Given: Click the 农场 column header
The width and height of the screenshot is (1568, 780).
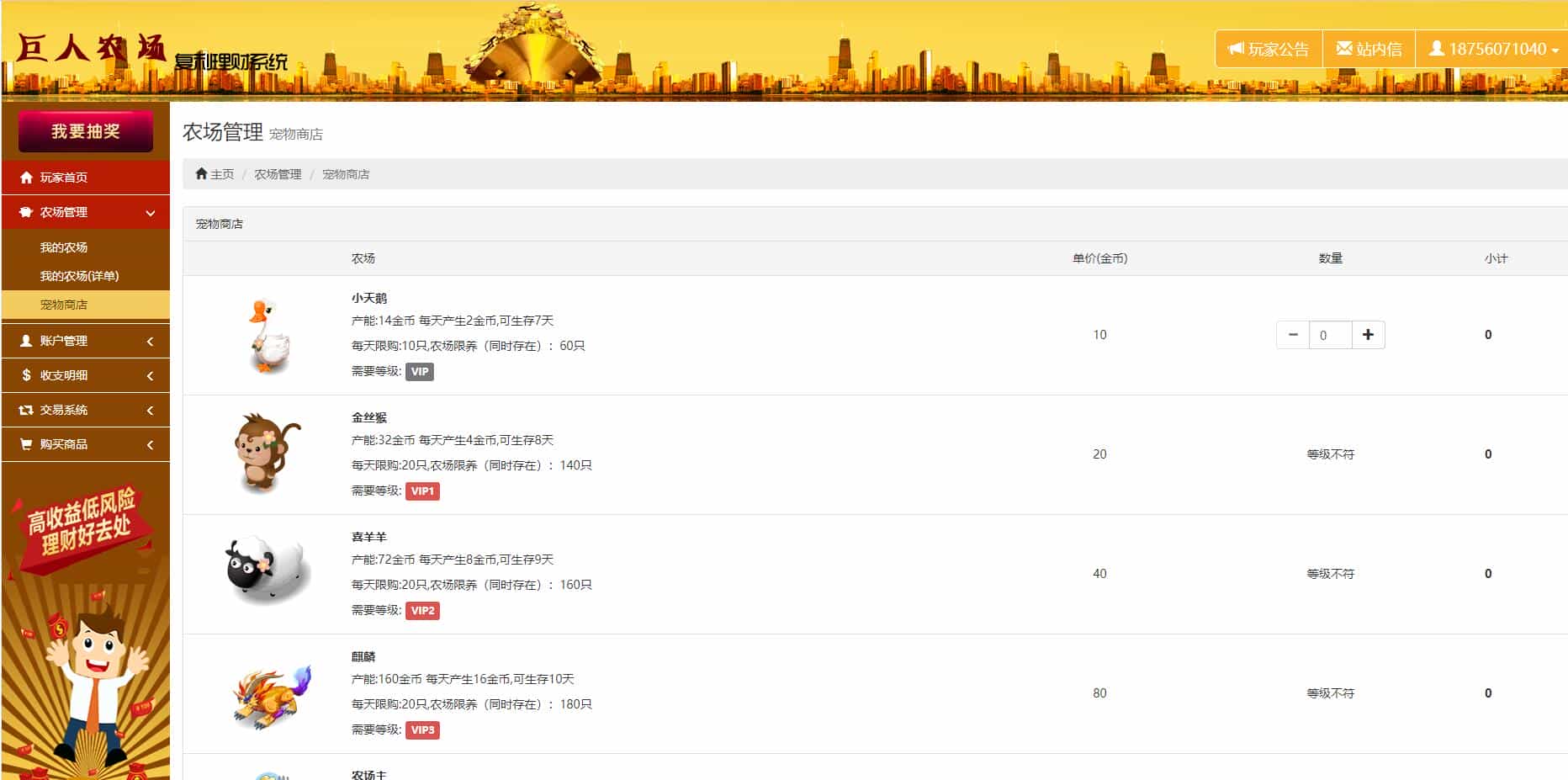Looking at the screenshot, I should tap(363, 258).
